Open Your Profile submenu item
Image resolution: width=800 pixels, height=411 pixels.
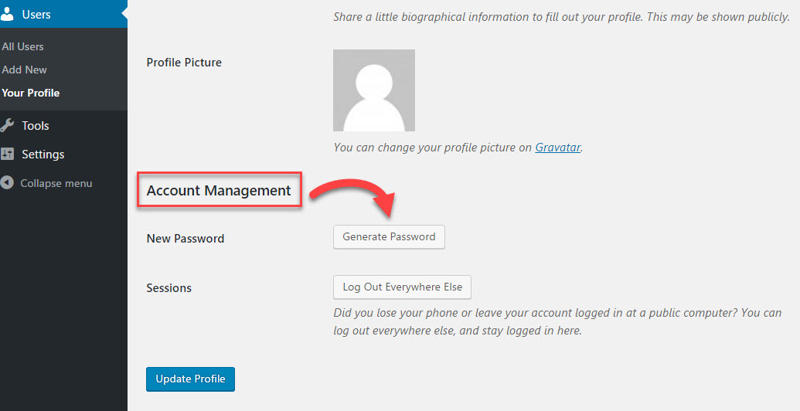(31, 93)
